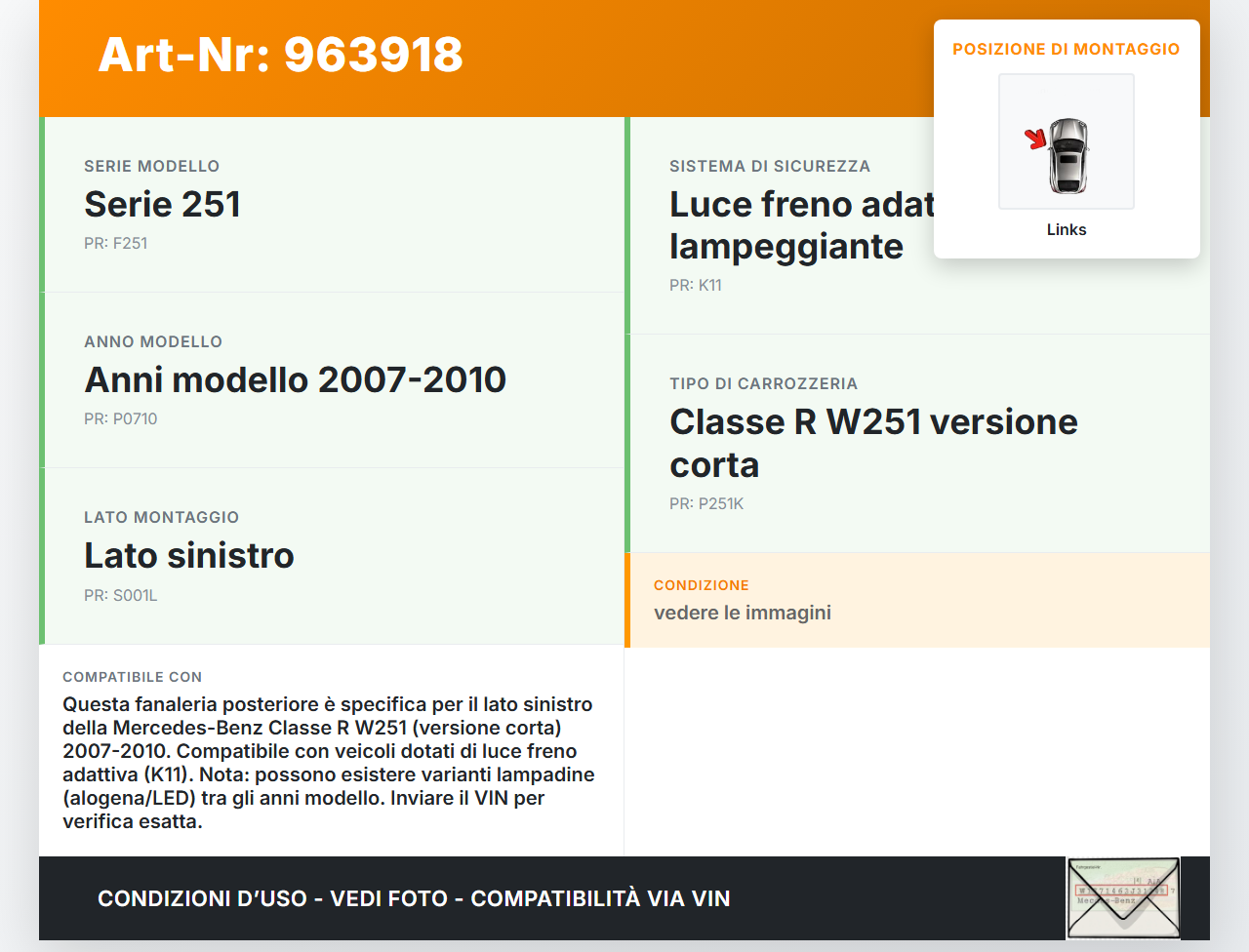Viewport: 1249px width, 952px height.
Task: Click the orange bar beside CONDIZIONE
Action: pos(626,600)
